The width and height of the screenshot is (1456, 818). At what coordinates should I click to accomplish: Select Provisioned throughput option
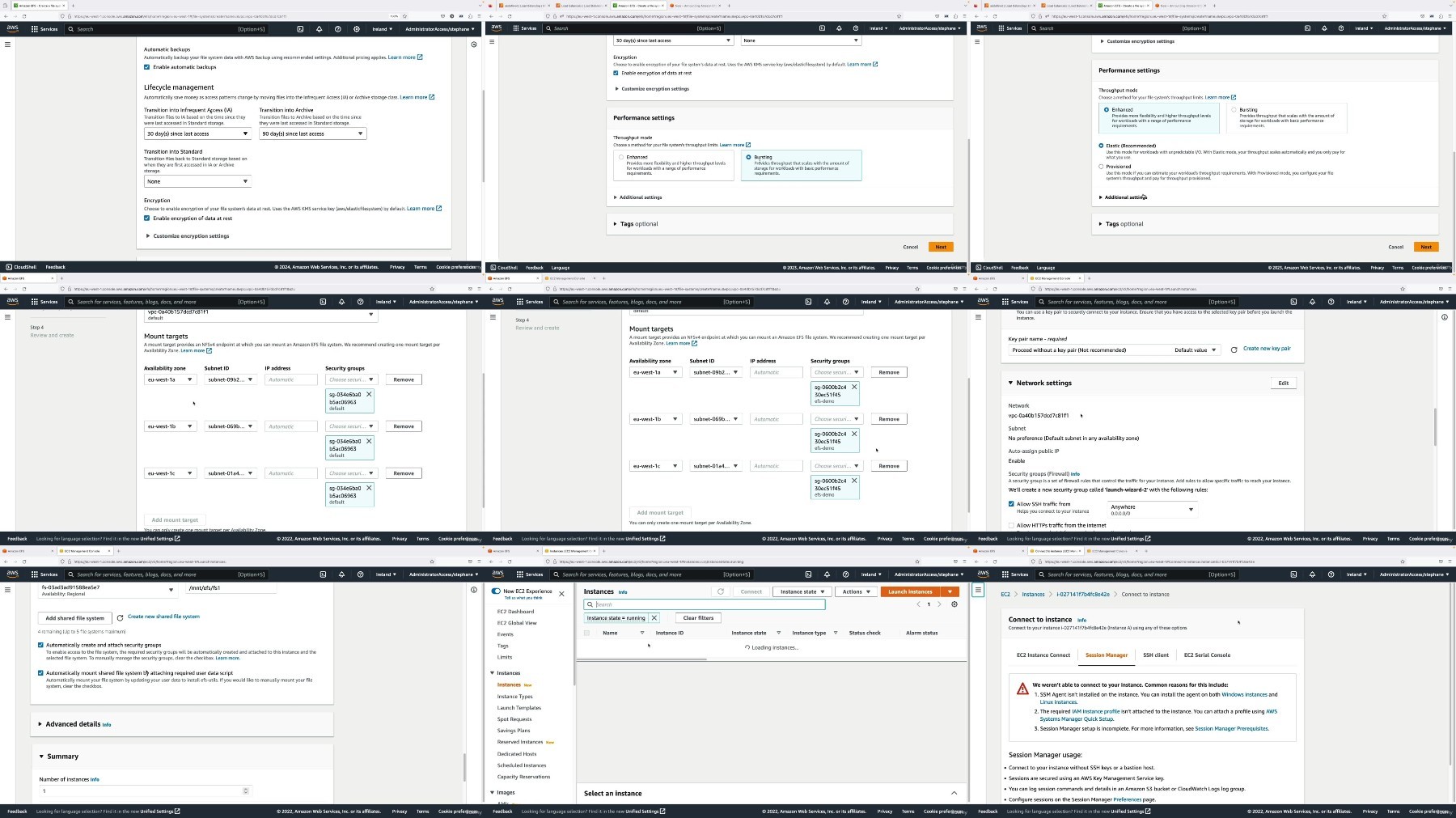coord(1101,167)
